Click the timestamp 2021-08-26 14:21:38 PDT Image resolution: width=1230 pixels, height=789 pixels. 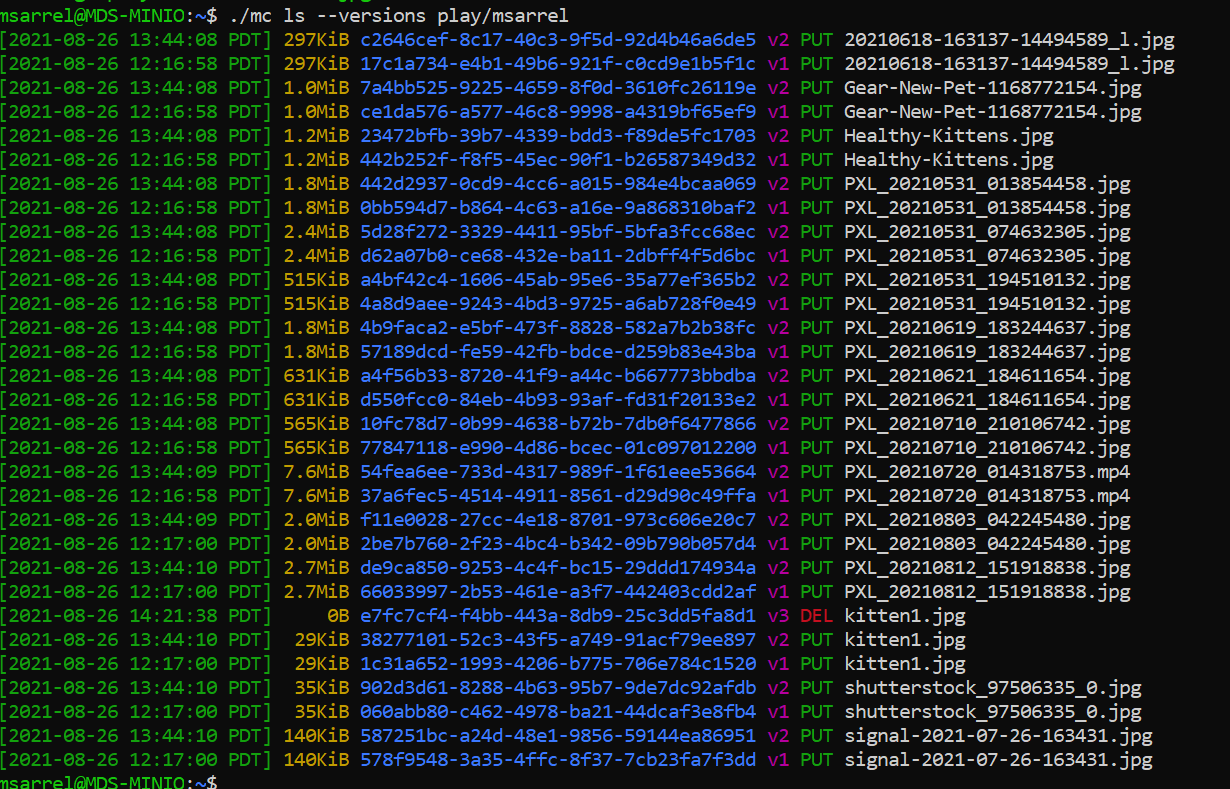click(136, 616)
